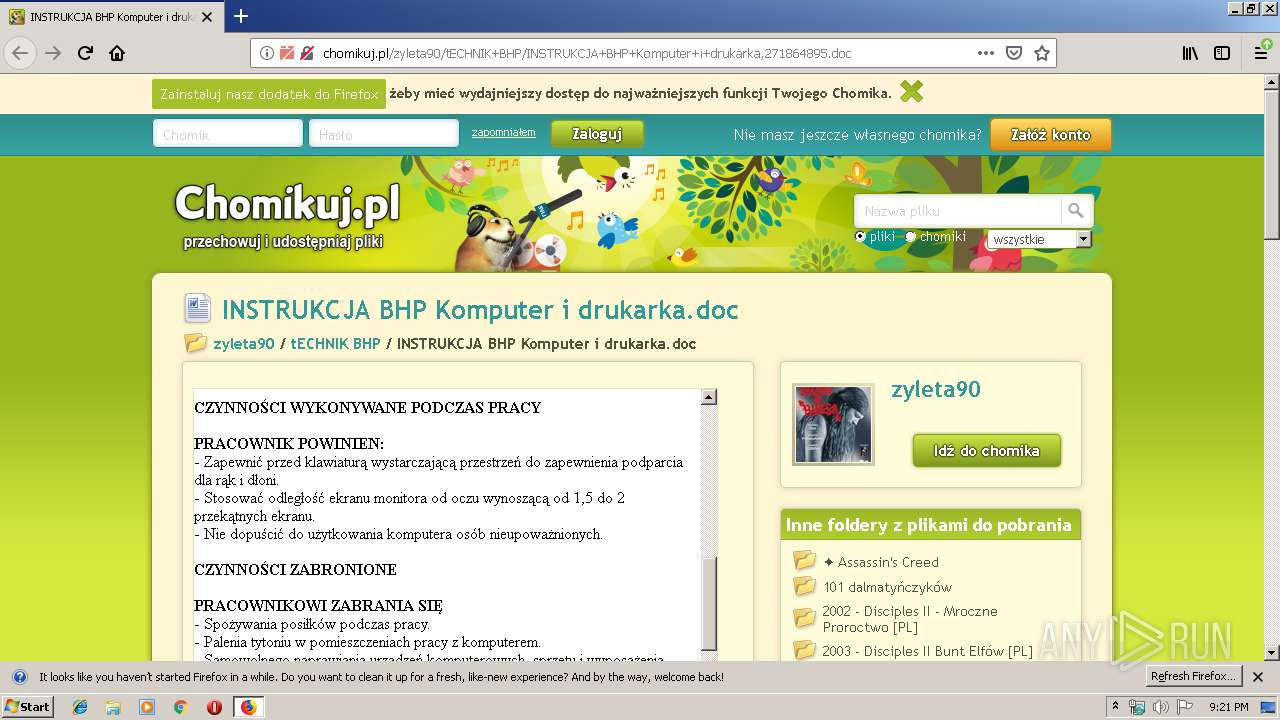Click the 'CZYNNOŚCI ZABRONIONE' heading in the document
This screenshot has width=1280, height=720.
point(295,570)
